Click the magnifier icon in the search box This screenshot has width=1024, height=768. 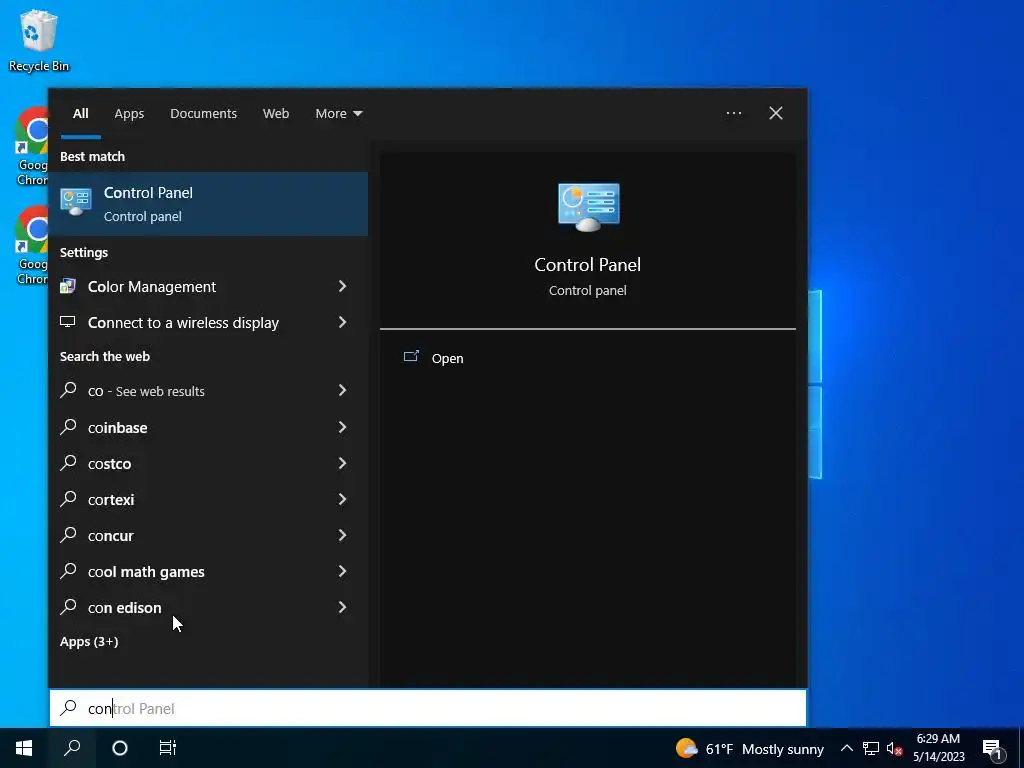[68, 707]
